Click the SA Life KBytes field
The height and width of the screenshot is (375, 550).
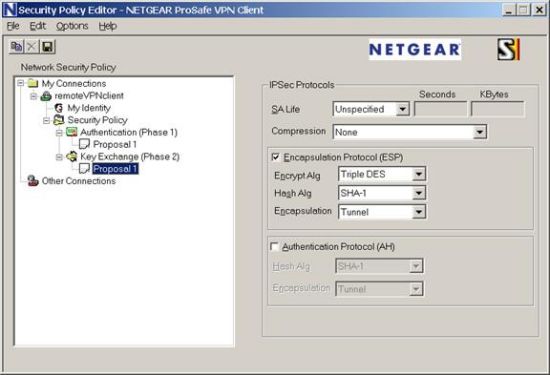tap(497, 109)
